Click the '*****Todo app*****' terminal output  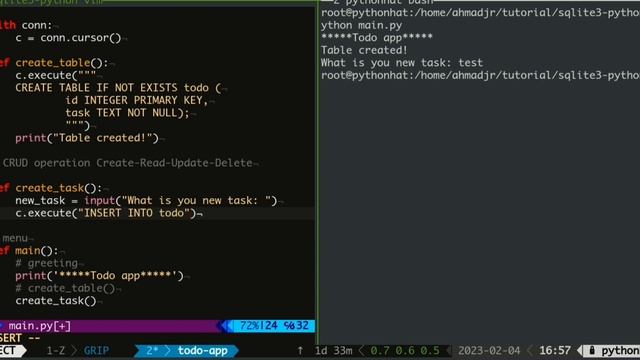[x=377, y=38]
